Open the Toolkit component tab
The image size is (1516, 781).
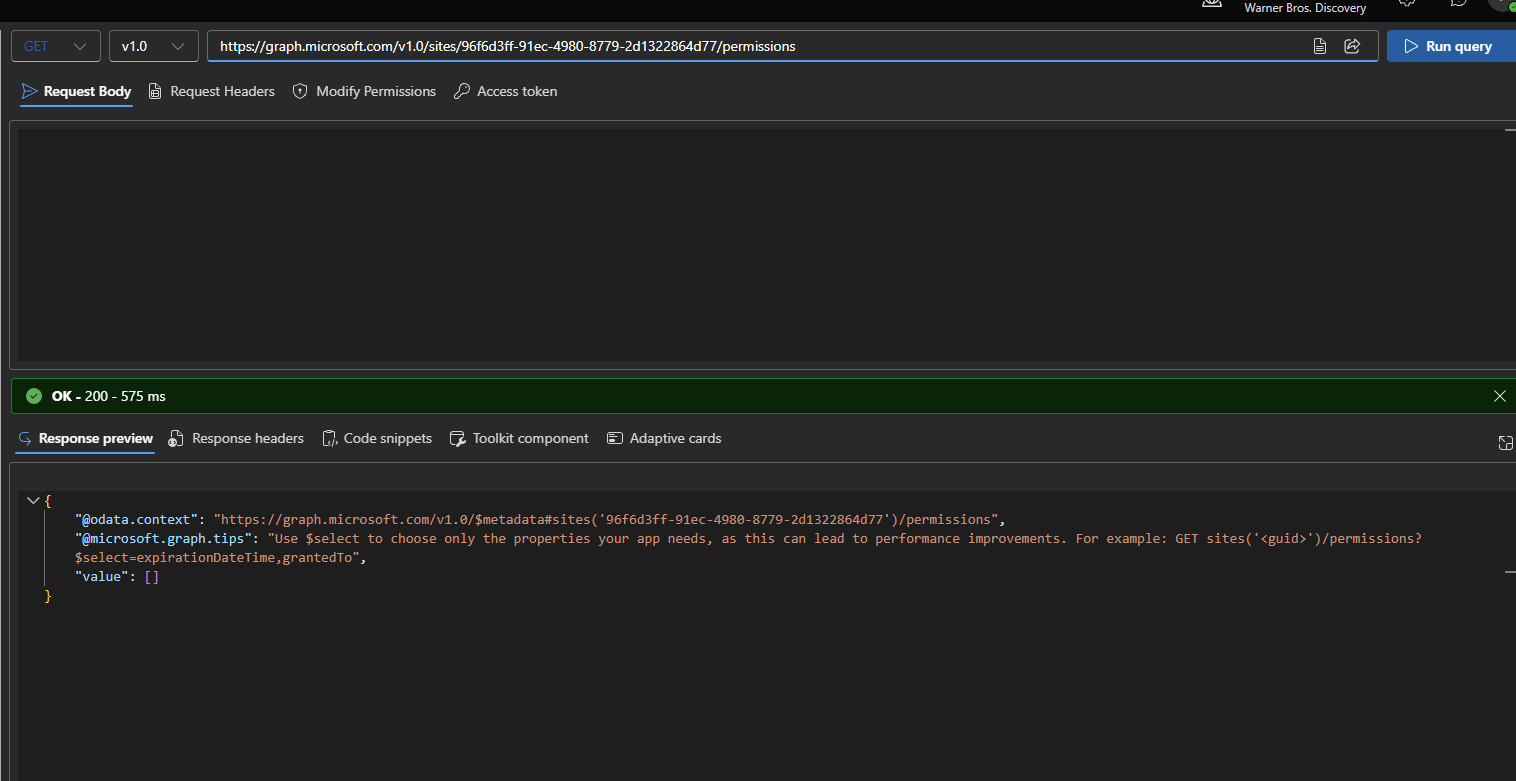(519, 438)
